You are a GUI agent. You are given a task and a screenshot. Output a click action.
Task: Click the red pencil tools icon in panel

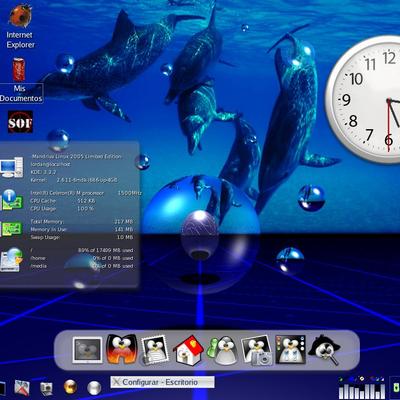[x=22, y=387]
